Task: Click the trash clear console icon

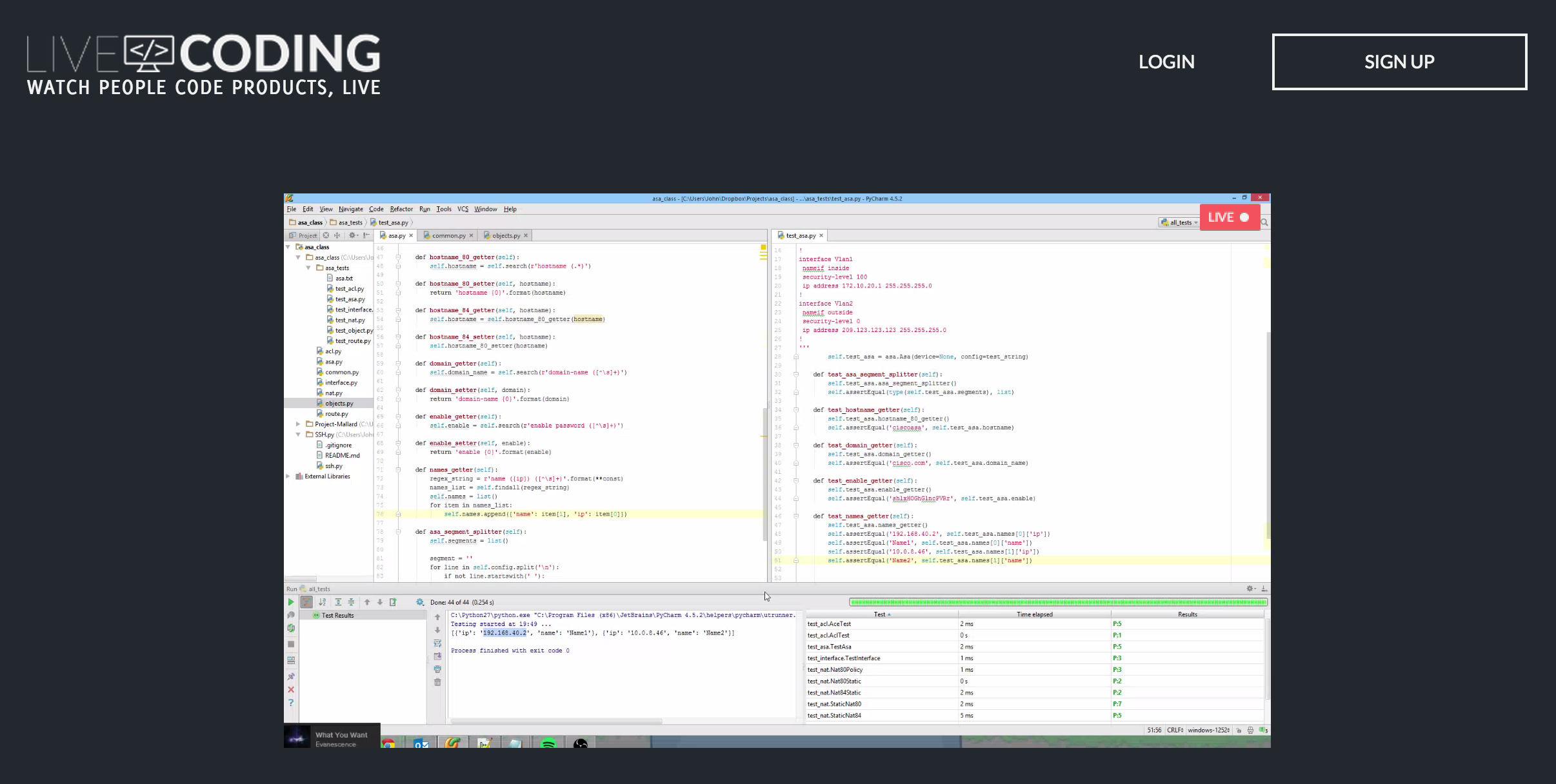Action: pyautogui.click(x=437, y=682)
